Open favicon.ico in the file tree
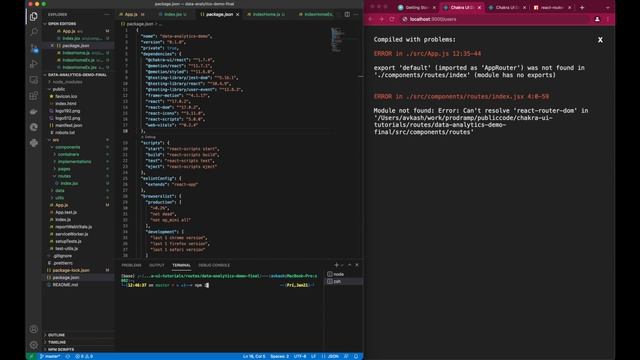The image size is (640, 360). pos(66,96)
